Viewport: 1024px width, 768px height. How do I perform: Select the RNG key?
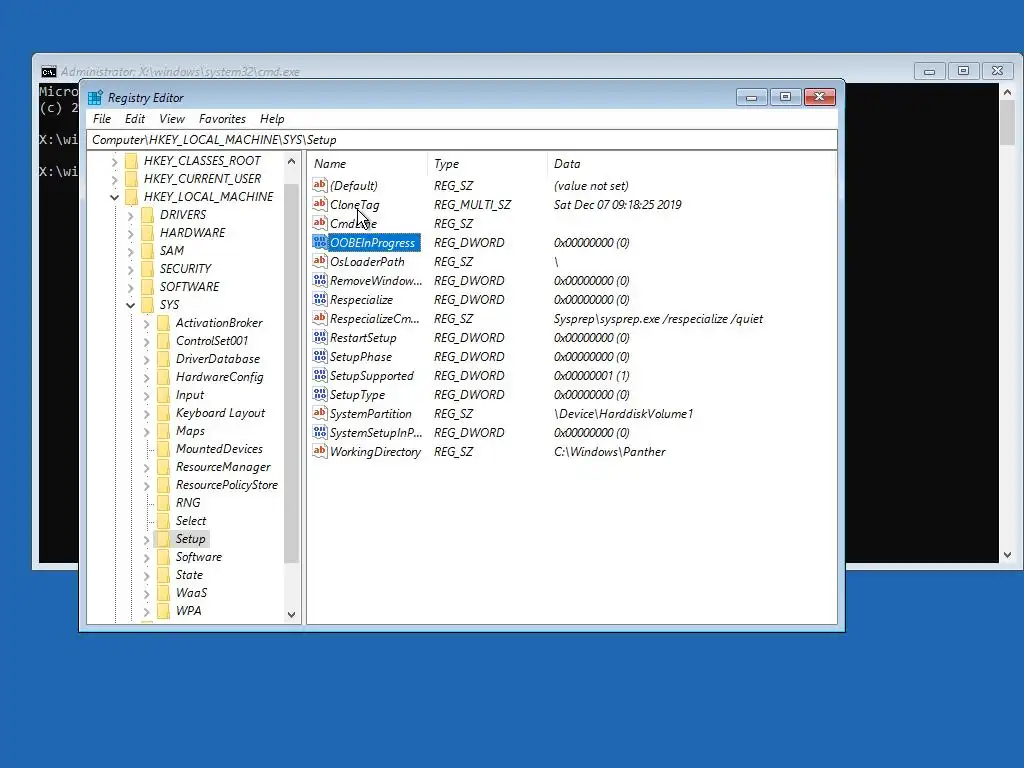pyautogui.click(x=188, y=503)
